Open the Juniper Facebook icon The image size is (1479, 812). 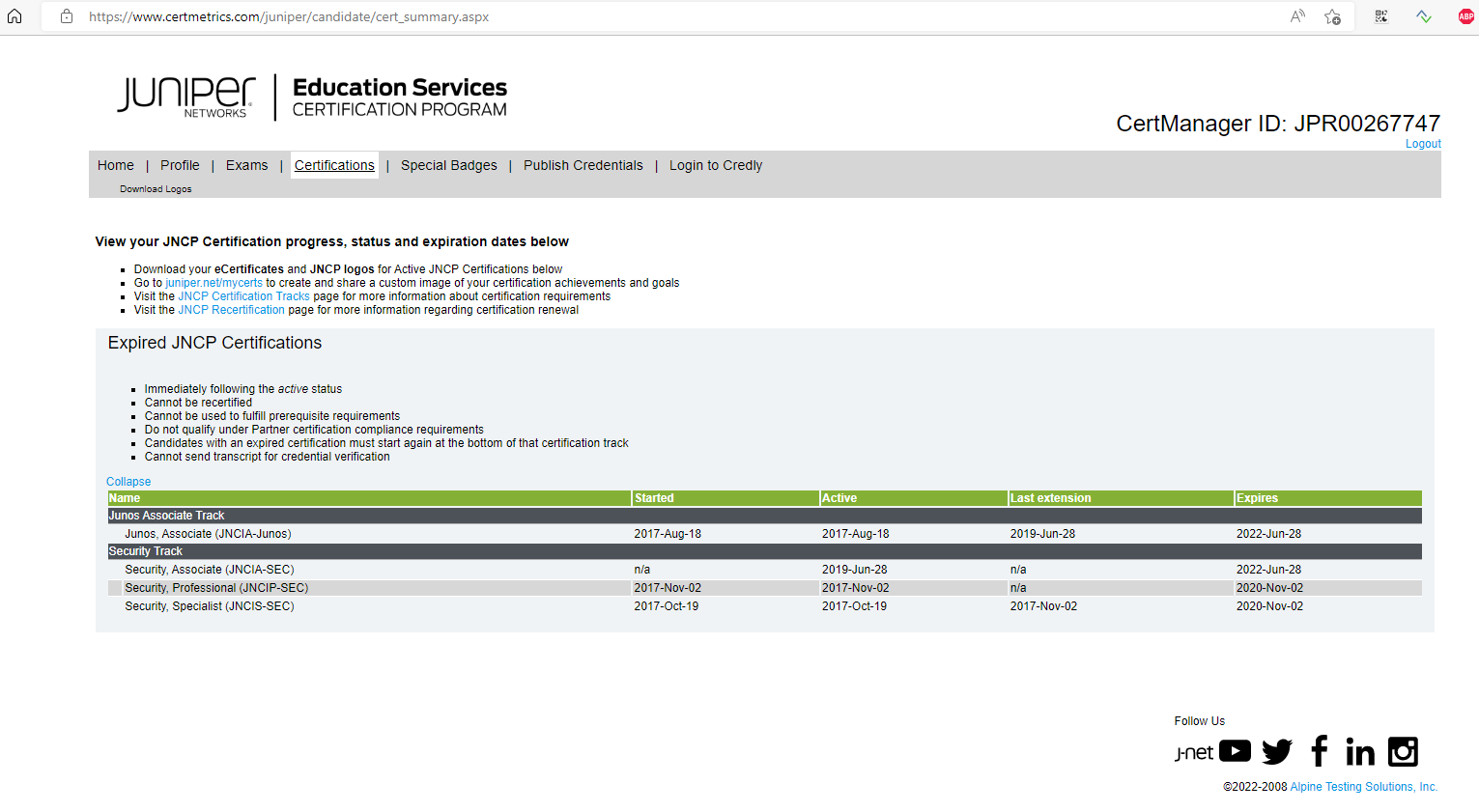(x=1319, y=751)
